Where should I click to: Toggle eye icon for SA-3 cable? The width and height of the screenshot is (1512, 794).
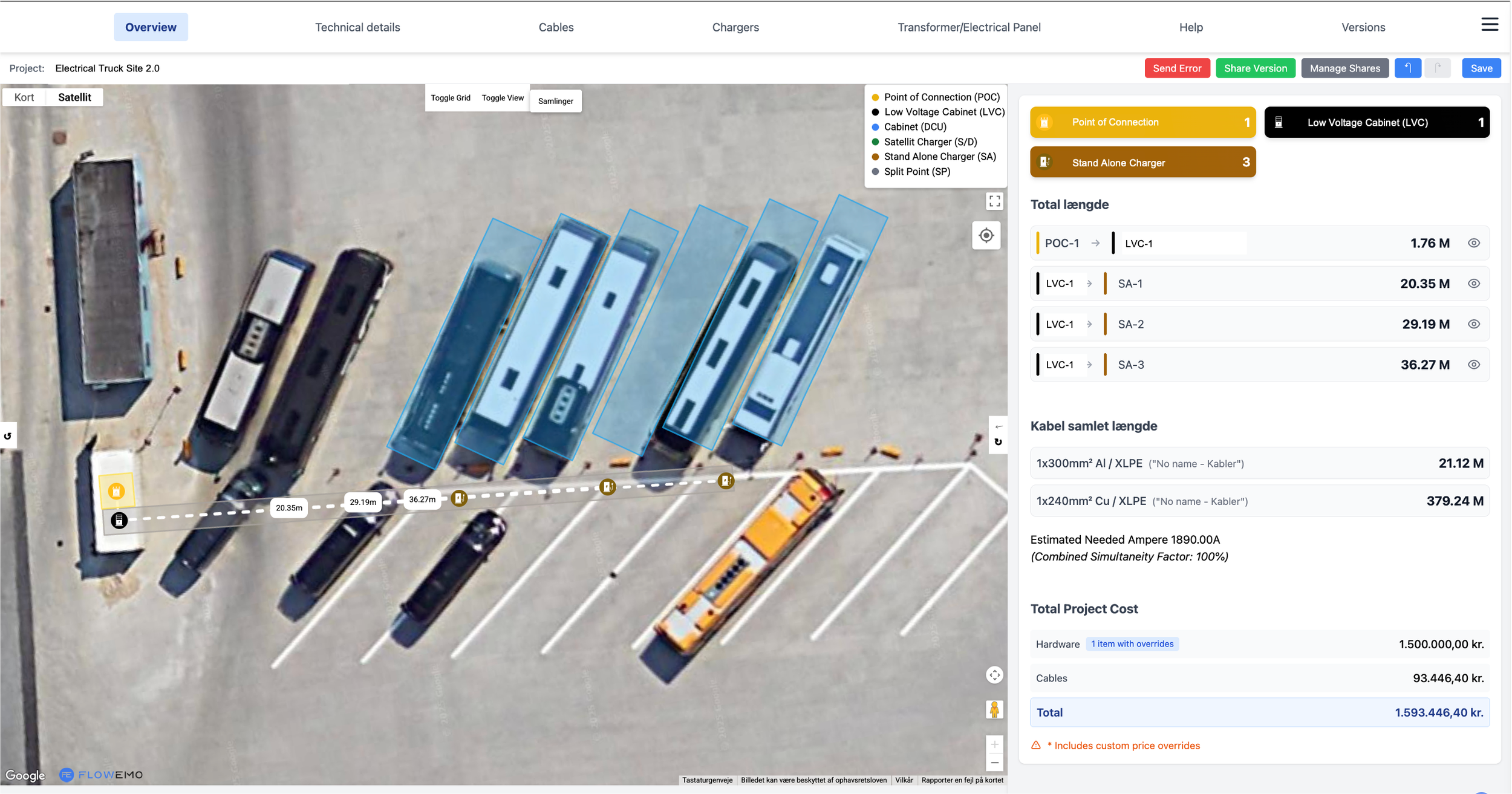1473,365
